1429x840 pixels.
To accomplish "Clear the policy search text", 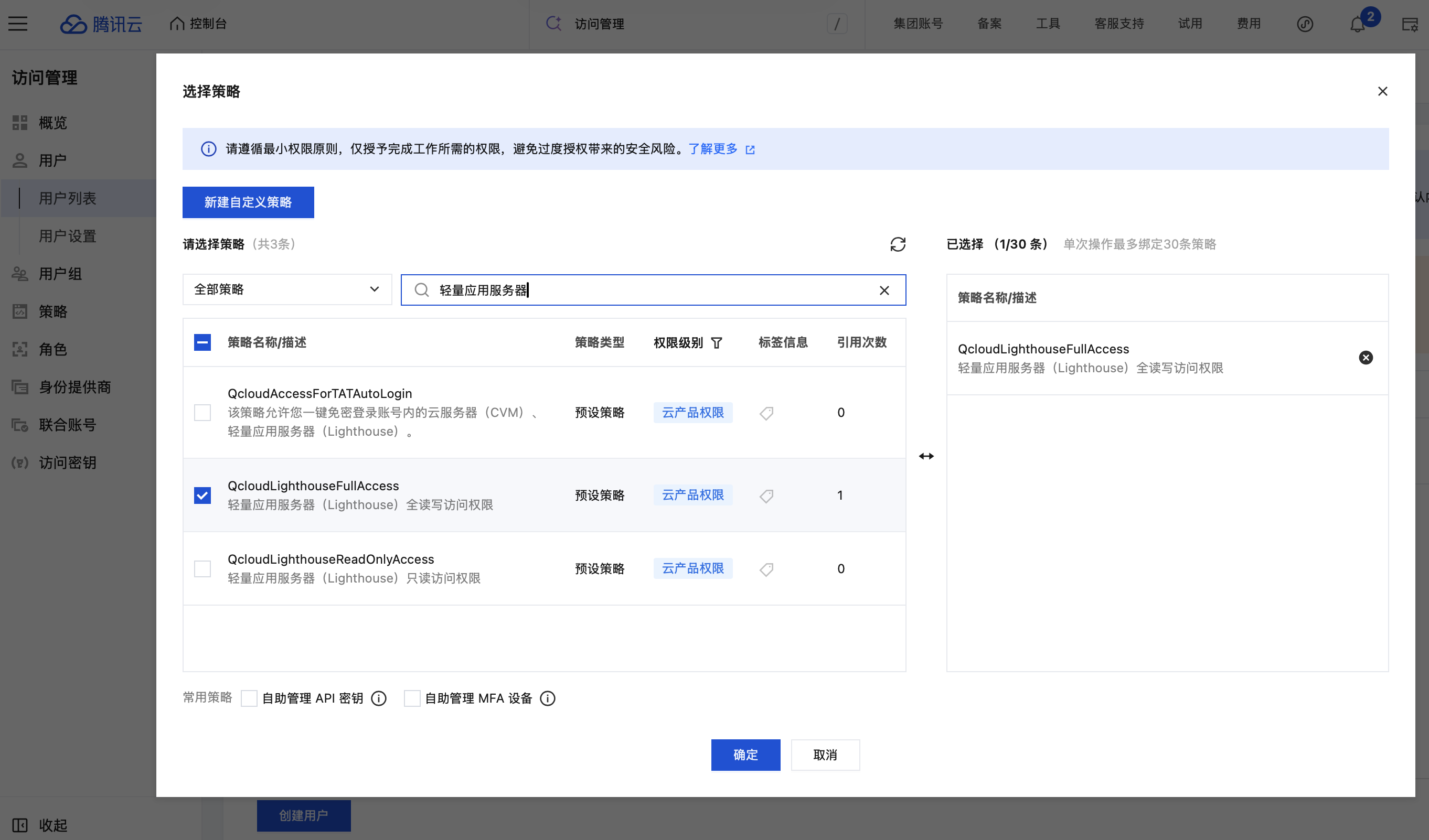I will [884, 290].
